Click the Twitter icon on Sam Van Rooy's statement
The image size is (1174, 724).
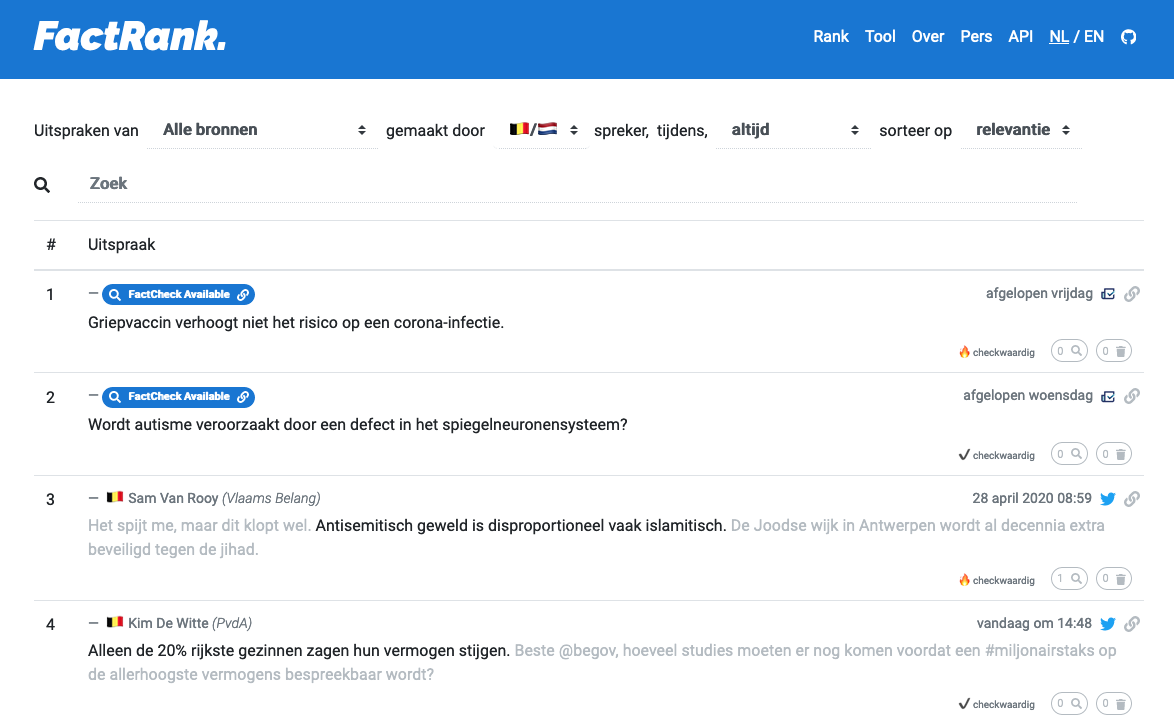(1108, 499)
